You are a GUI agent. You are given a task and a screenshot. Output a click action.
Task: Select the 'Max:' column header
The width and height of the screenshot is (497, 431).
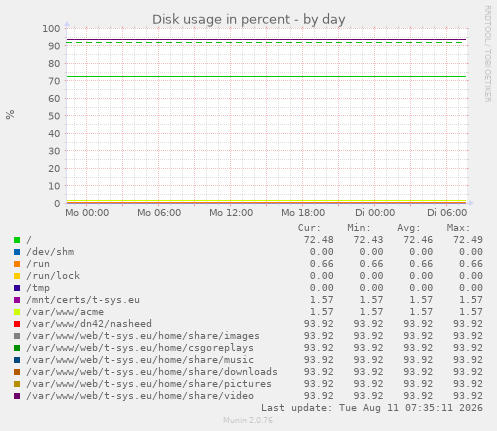click(459, 228)
